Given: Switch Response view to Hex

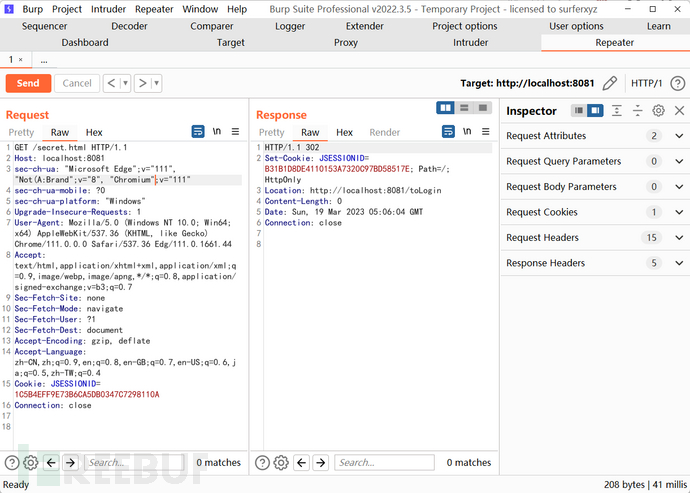Looking at the screenshot, I should click(344, 132).
